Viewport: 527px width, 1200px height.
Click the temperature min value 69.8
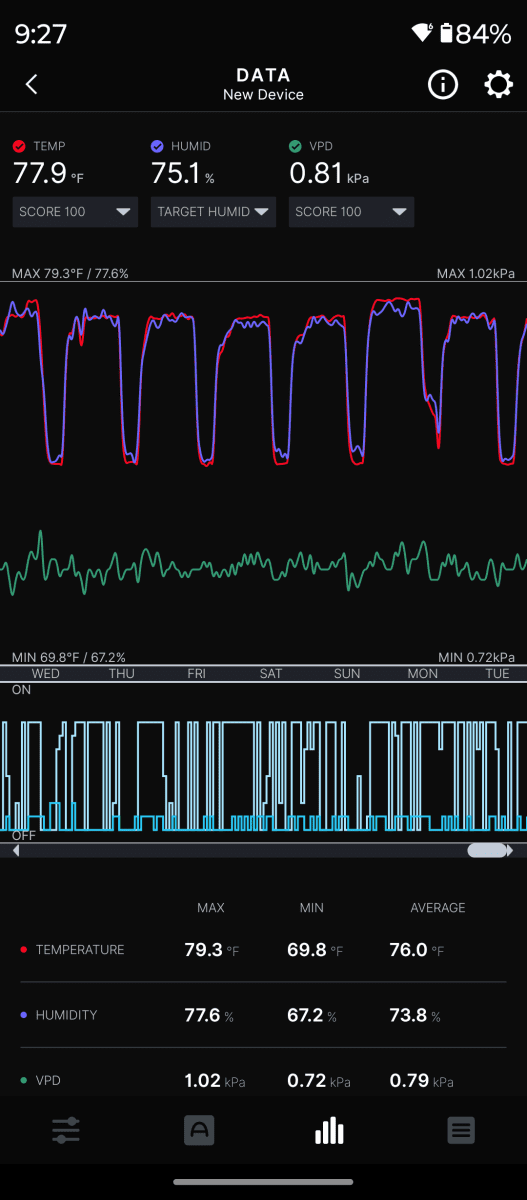click(x=306, y=950)
